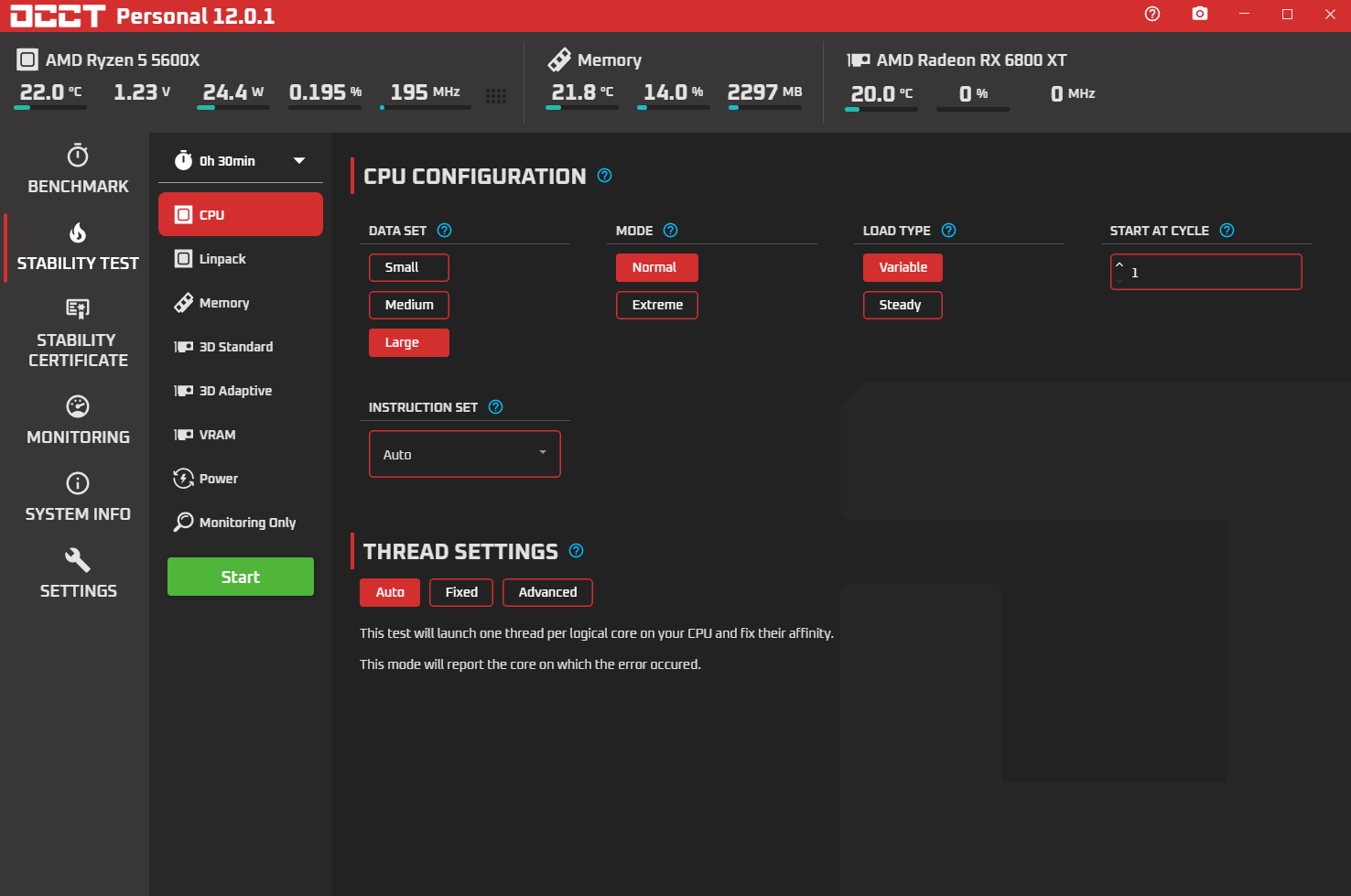
Task: Expand the 0h 30min duration dropdown
Action: coord(241,161)
